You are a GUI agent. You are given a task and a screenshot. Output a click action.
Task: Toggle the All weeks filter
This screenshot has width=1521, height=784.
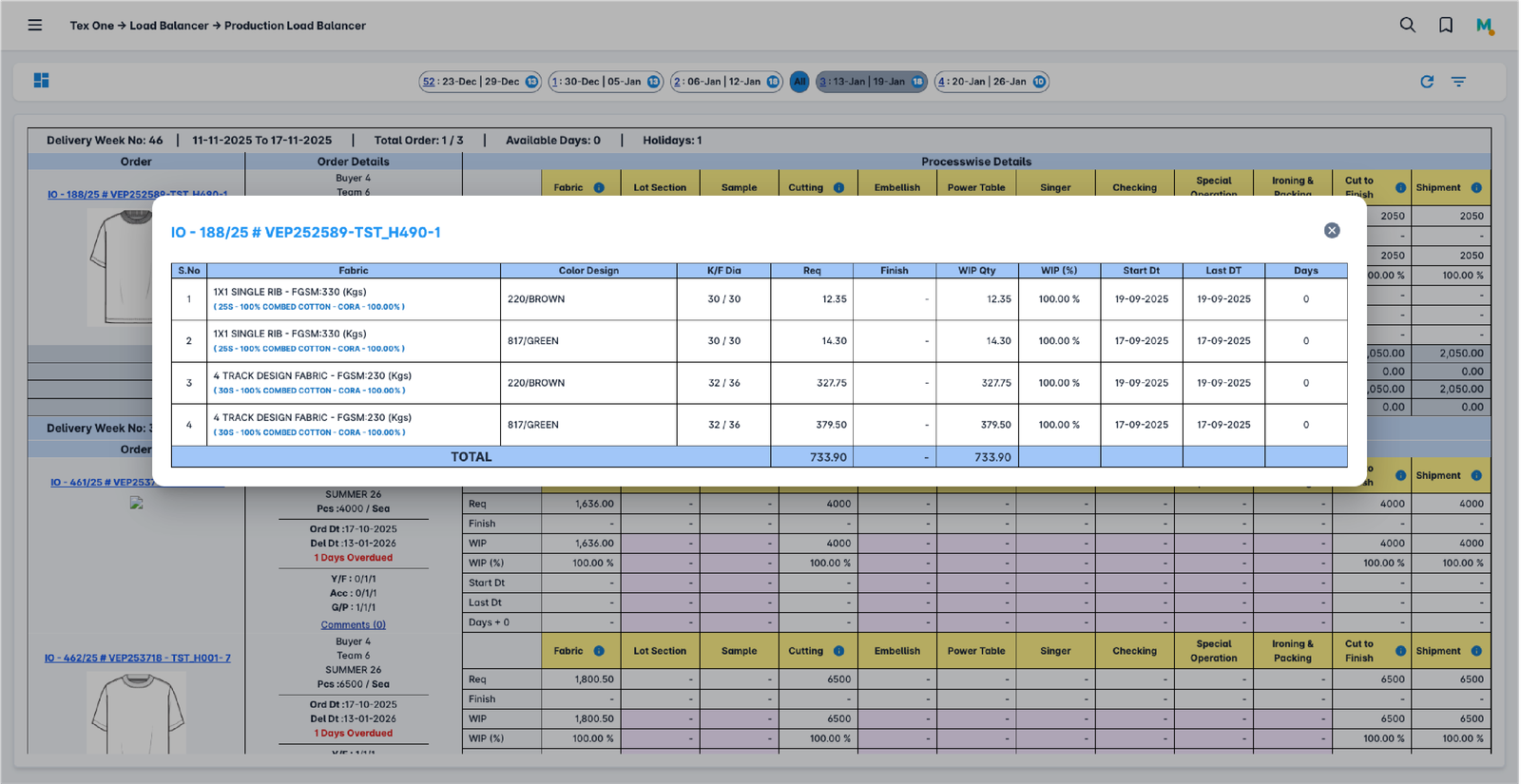tap(799, 82)
